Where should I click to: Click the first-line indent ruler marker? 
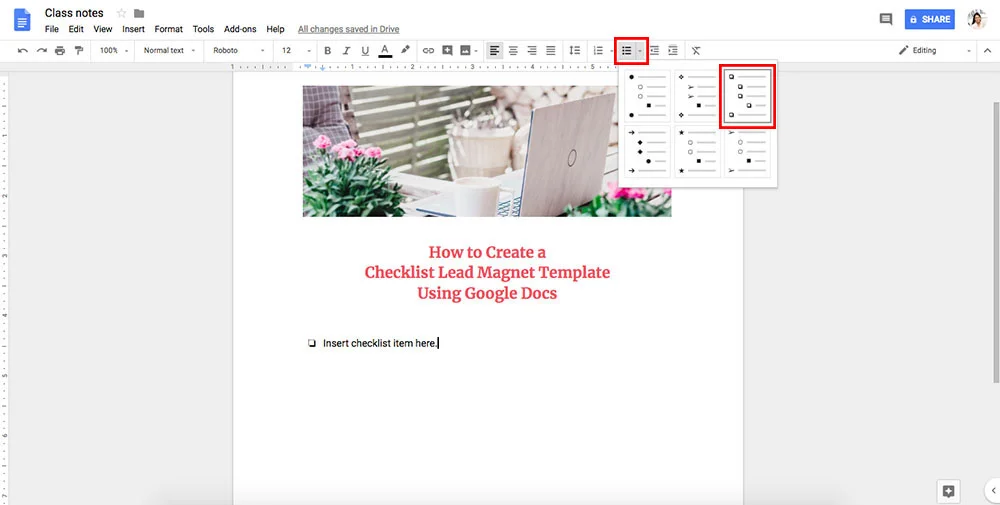pyautogui.click(x=308, y=65)
